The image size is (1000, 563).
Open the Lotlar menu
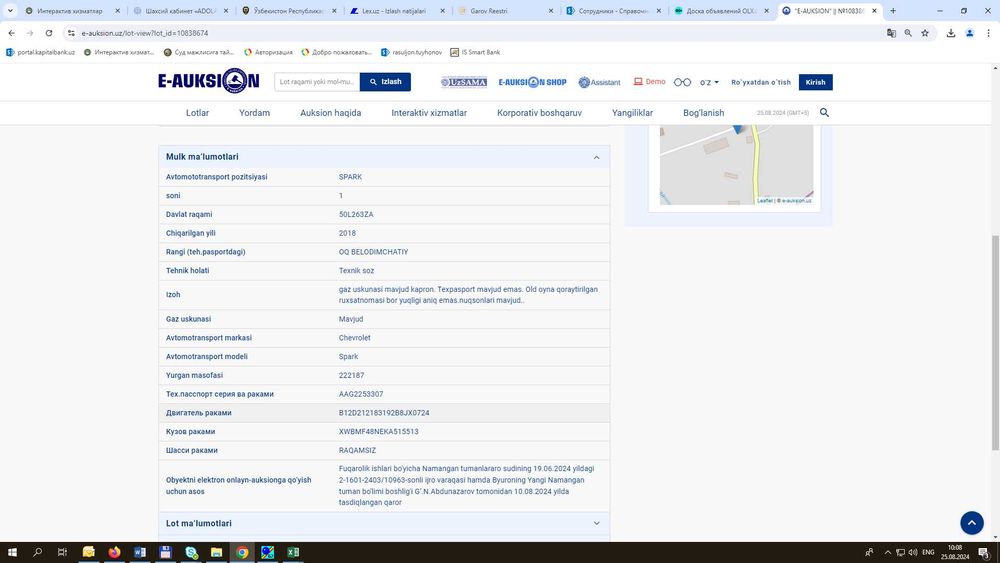[197, 113]
